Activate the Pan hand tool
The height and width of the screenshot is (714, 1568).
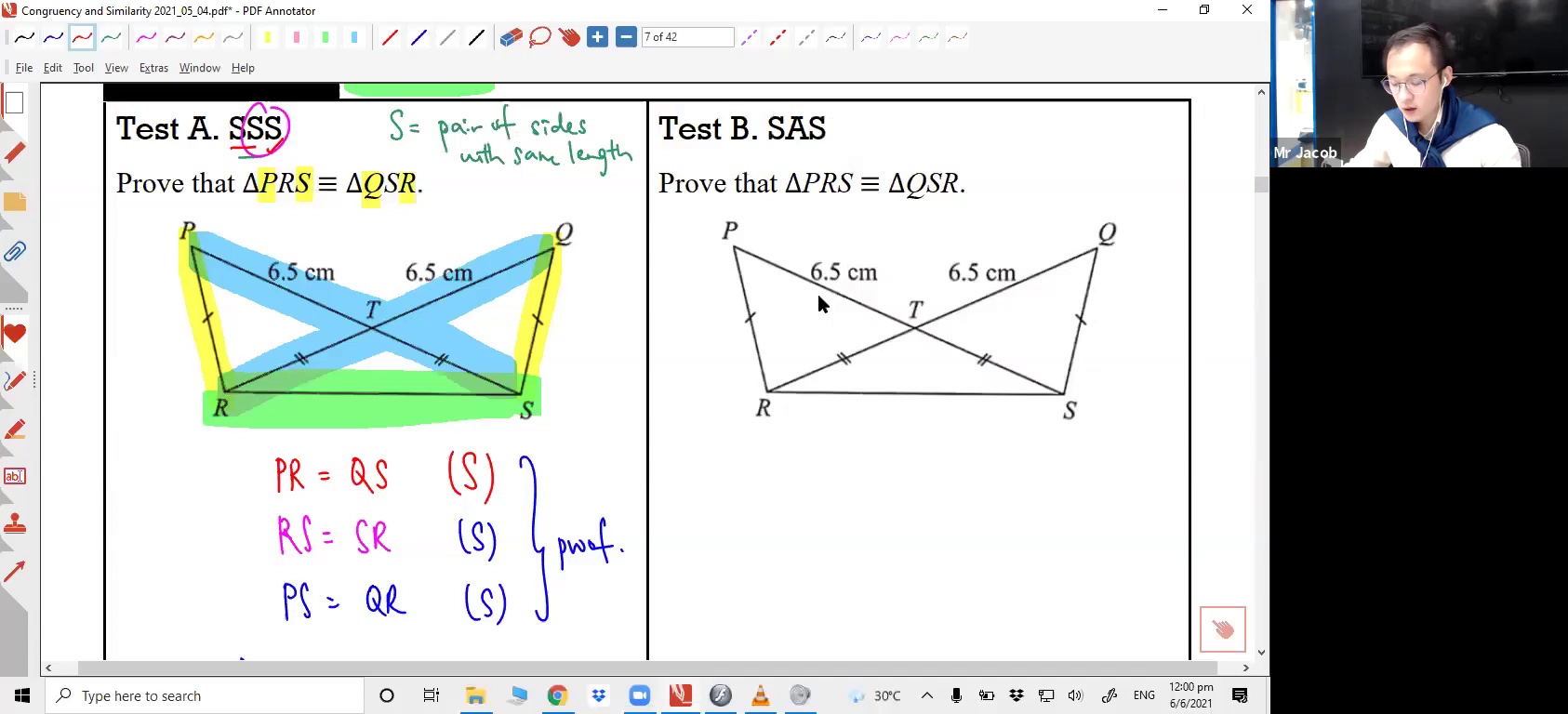click(x=568, y=38)
